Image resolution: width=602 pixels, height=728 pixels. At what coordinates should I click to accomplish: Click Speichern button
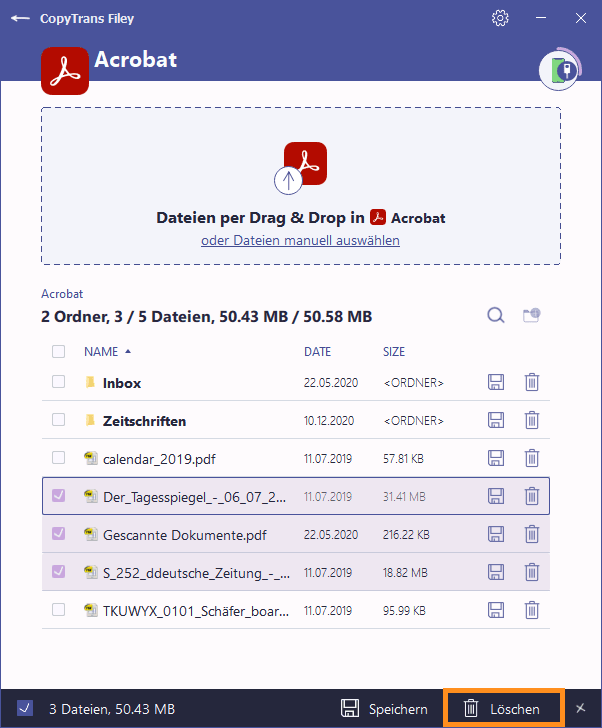coord(384,709)
